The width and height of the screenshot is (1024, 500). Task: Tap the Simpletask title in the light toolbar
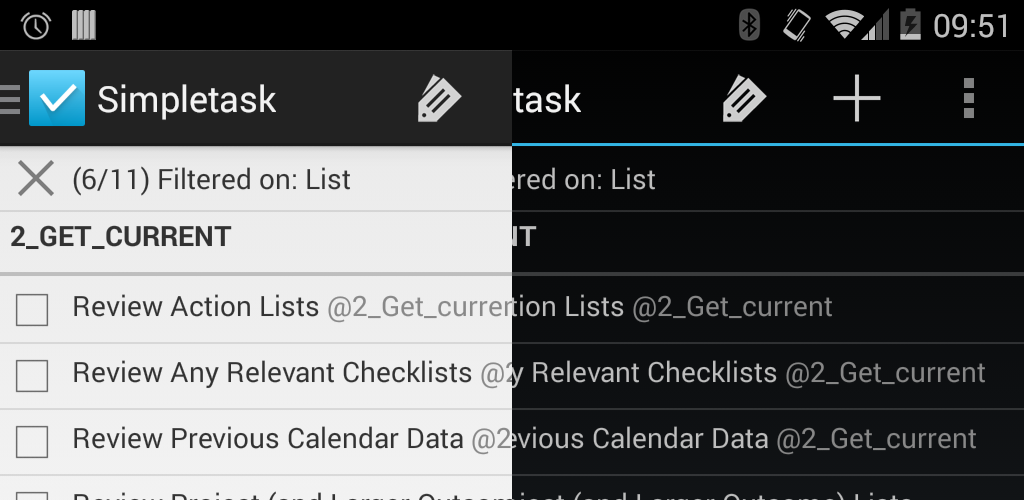(x=187, y=99)
